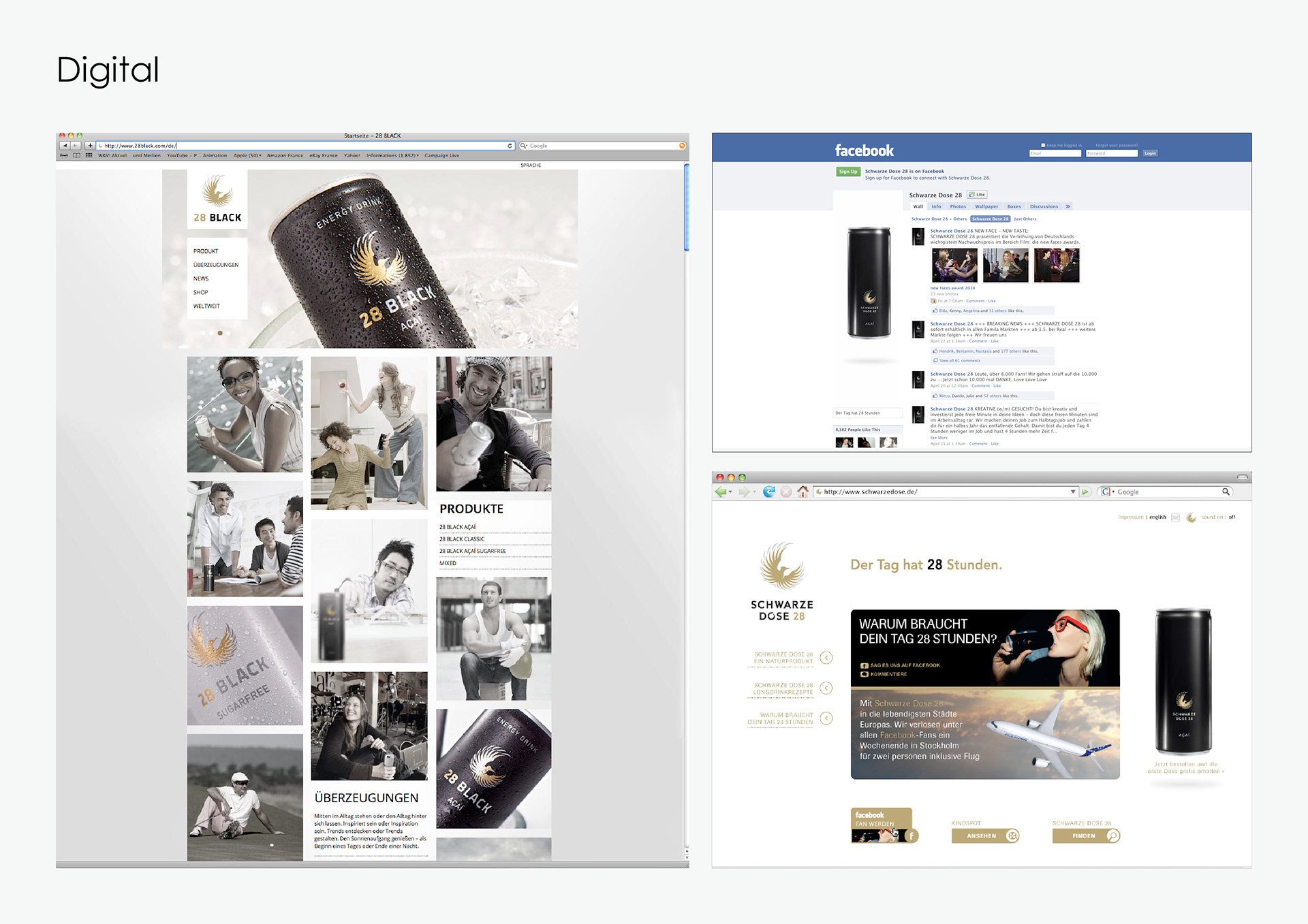Show more Facebook page tabs with the double chevron
Viewport: 1308px width, 924px height.
(1068, 206)
